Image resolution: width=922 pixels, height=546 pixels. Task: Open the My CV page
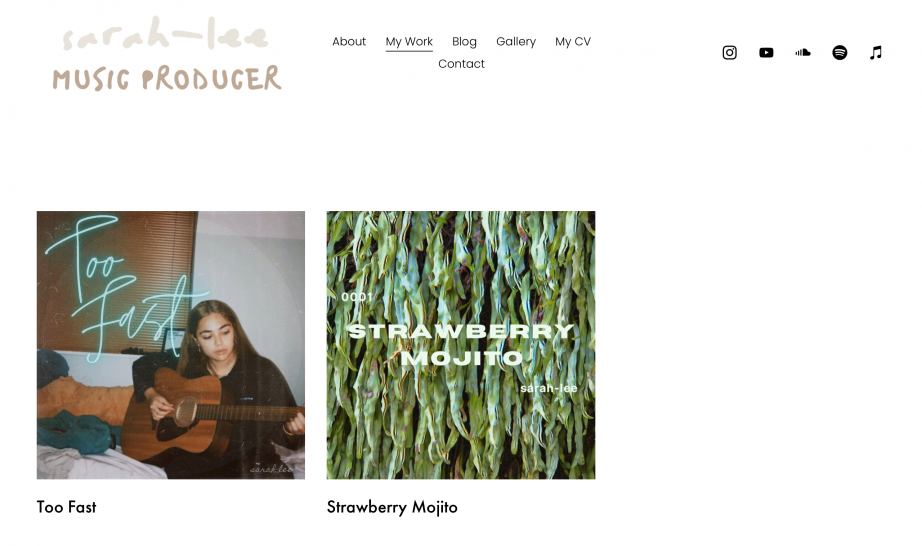(573, 42)
